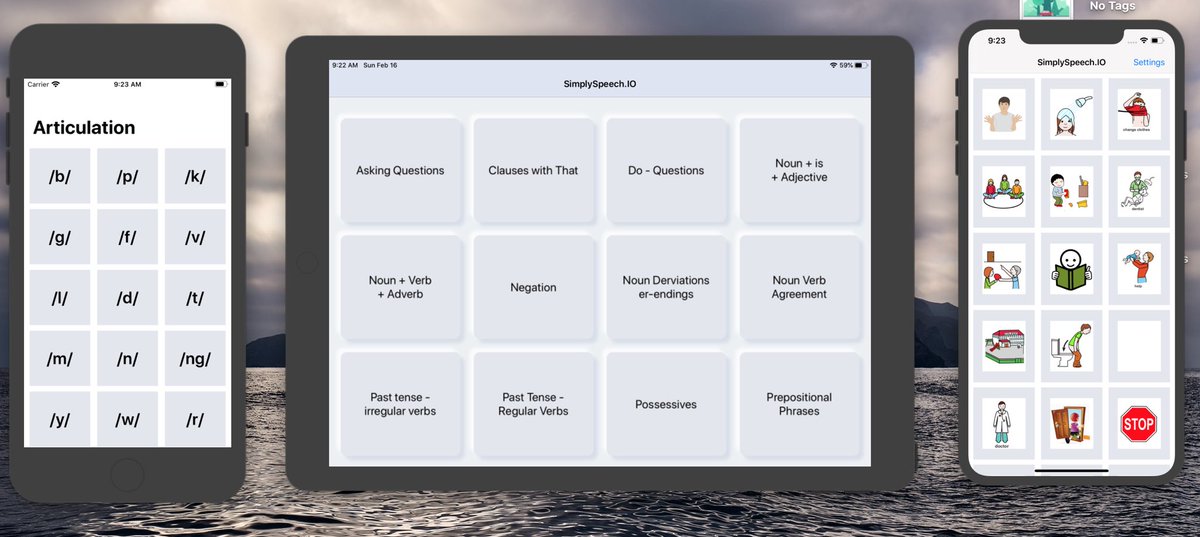Select the Possessives tile
Image resolution: width=1200 pixels, height=537 pixels.
(x=666, y=404)
